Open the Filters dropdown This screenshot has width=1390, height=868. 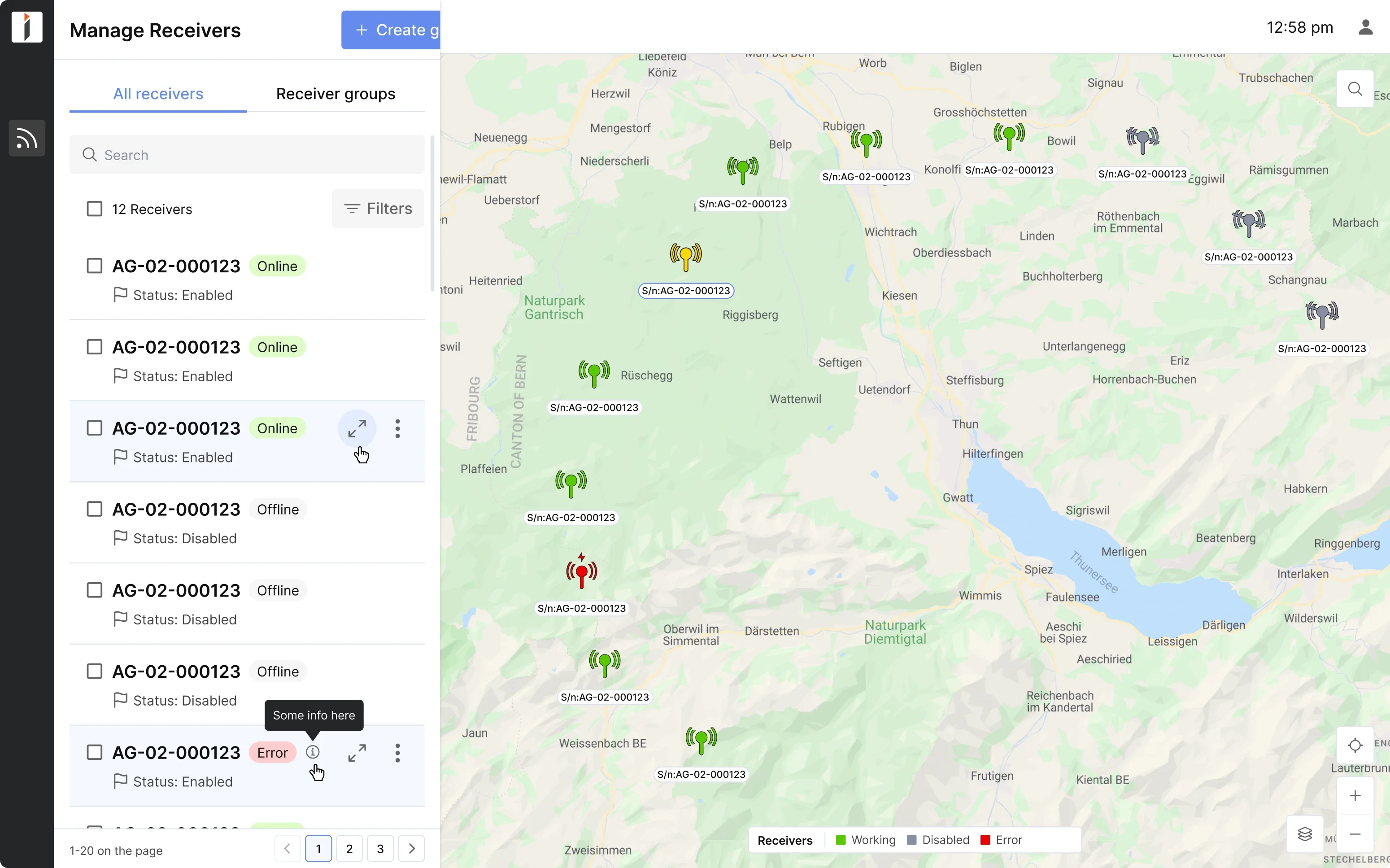coord(377,209)
